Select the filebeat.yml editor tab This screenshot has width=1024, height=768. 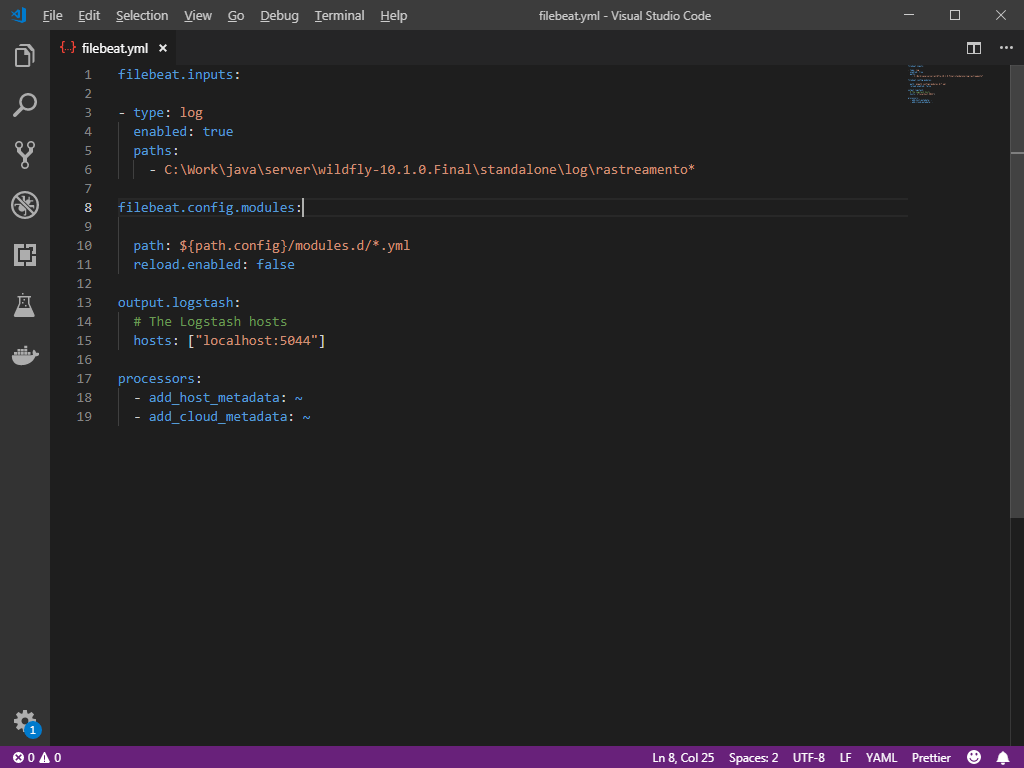click(115, 48)
